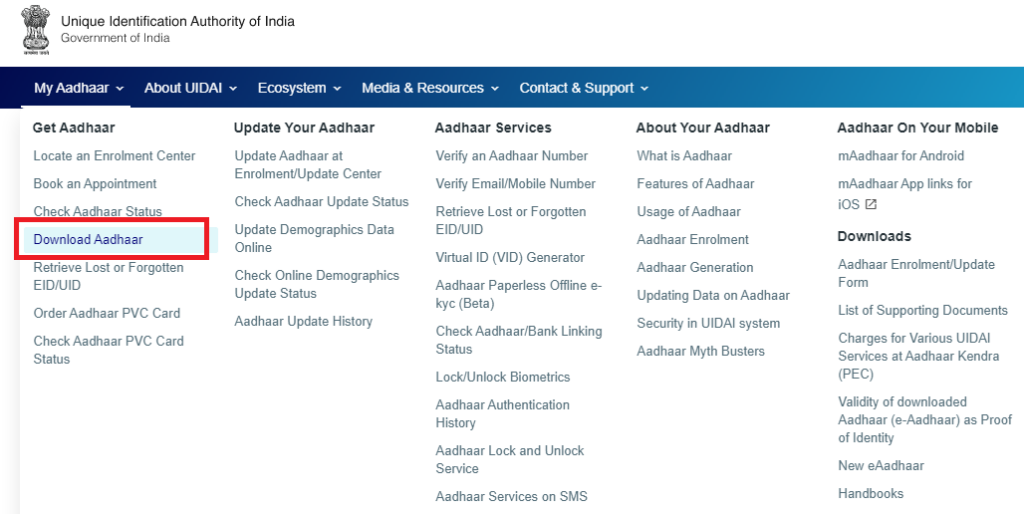Go to Book an Appointment

(95, 184)
